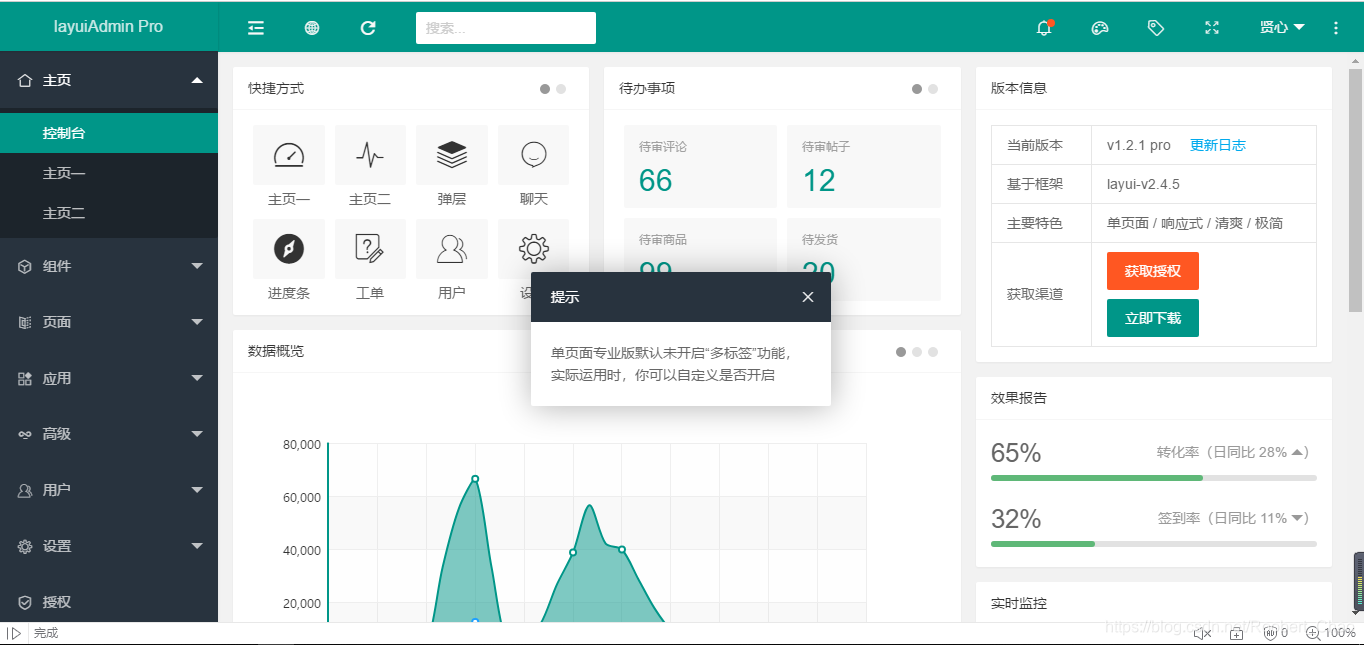Open the 待审评论 66 card
Screen dimensions: 1364x645
pos(700,167)
